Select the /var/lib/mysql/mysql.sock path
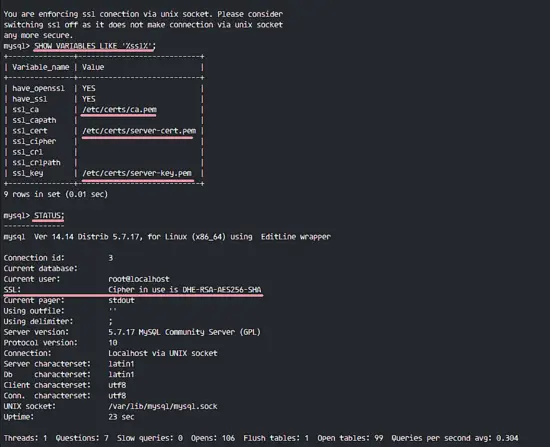Screen dimensions: 550x447 (x=162, y=406)
